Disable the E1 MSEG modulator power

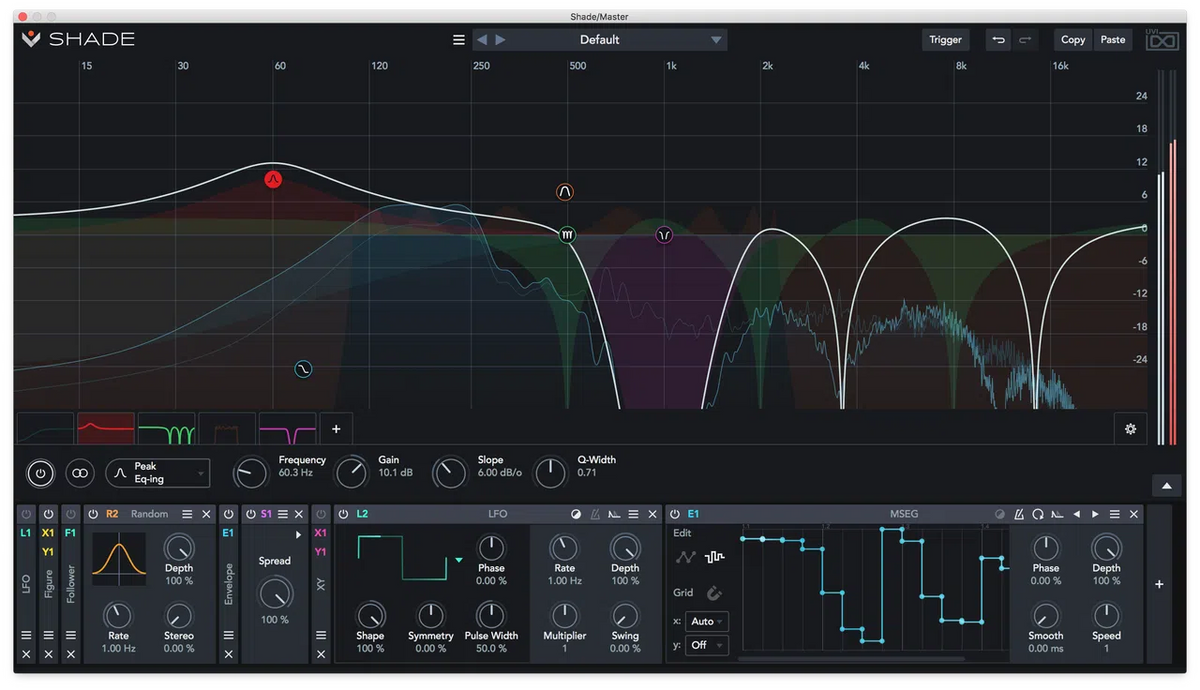[675, 514]
